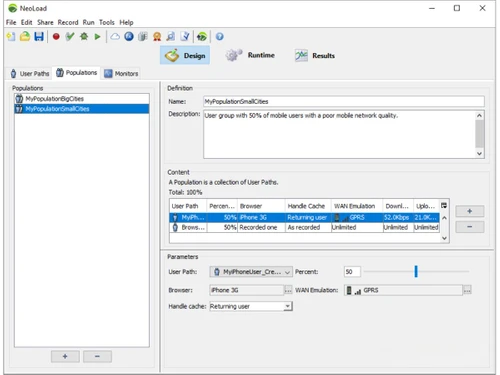Open the Handle cache dropdown
Screen dimensions: 500x375
pos(251,306)
